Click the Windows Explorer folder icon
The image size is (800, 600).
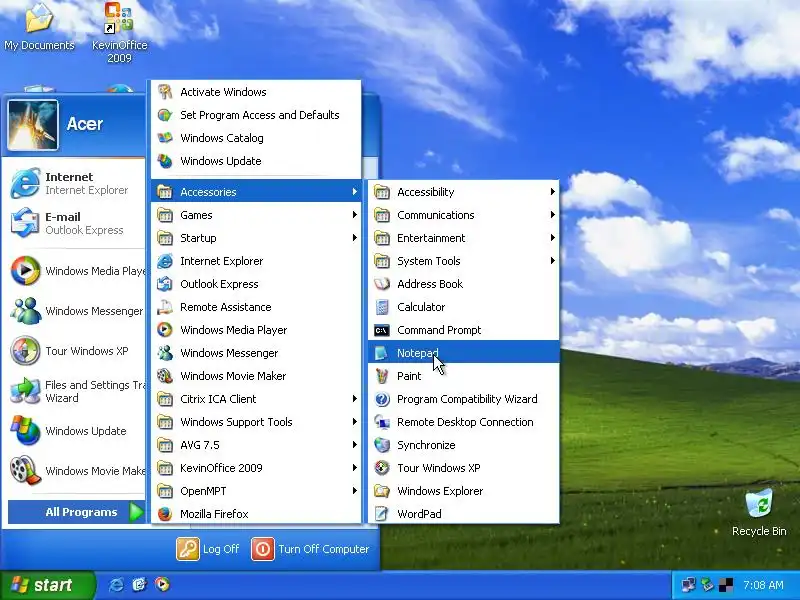point(382,491)
